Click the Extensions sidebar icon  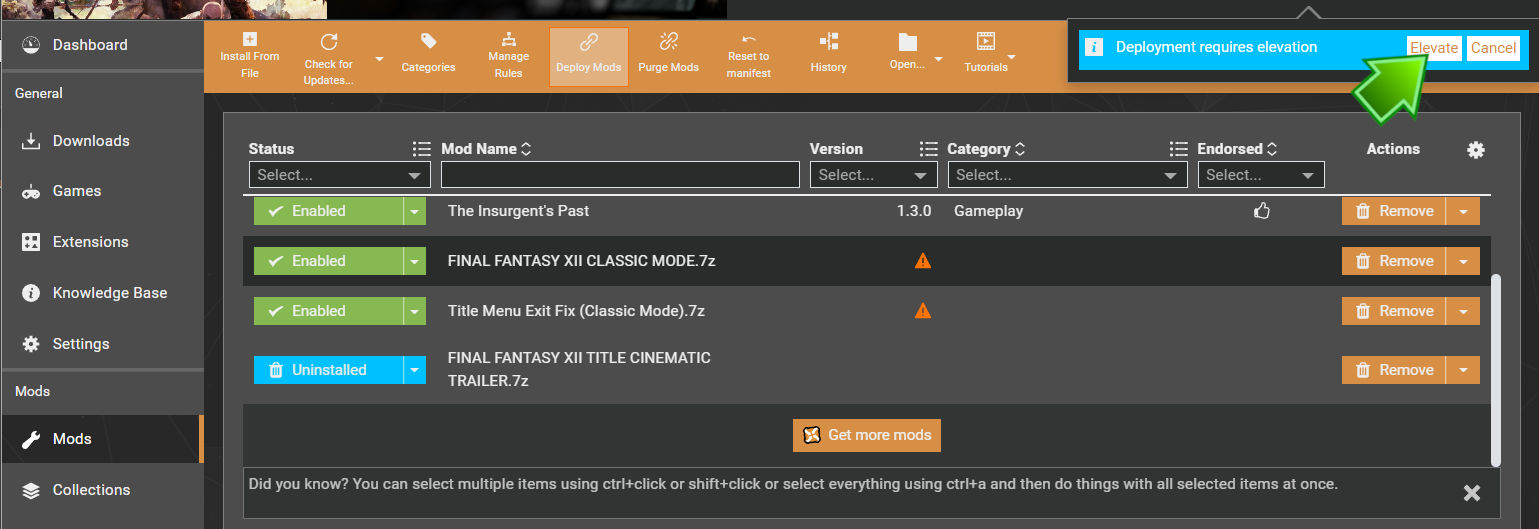pos(31,242)
